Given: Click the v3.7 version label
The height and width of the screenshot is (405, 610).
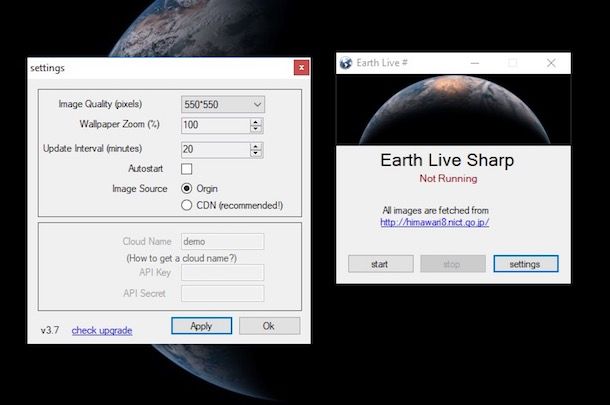Looking at the screenshot, I should (50, 330).
